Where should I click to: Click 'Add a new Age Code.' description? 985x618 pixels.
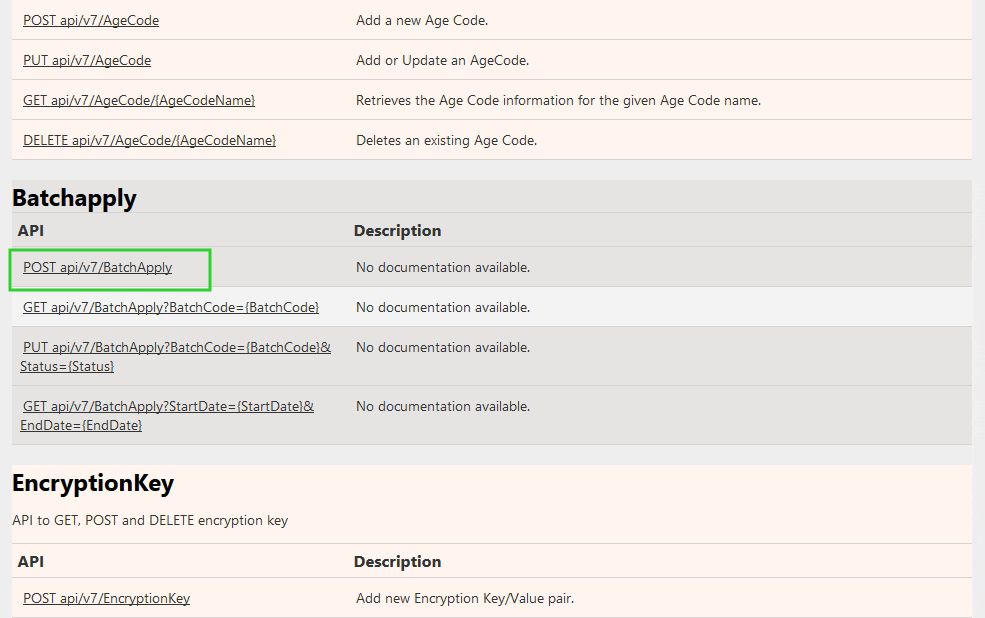click(422, 20)
